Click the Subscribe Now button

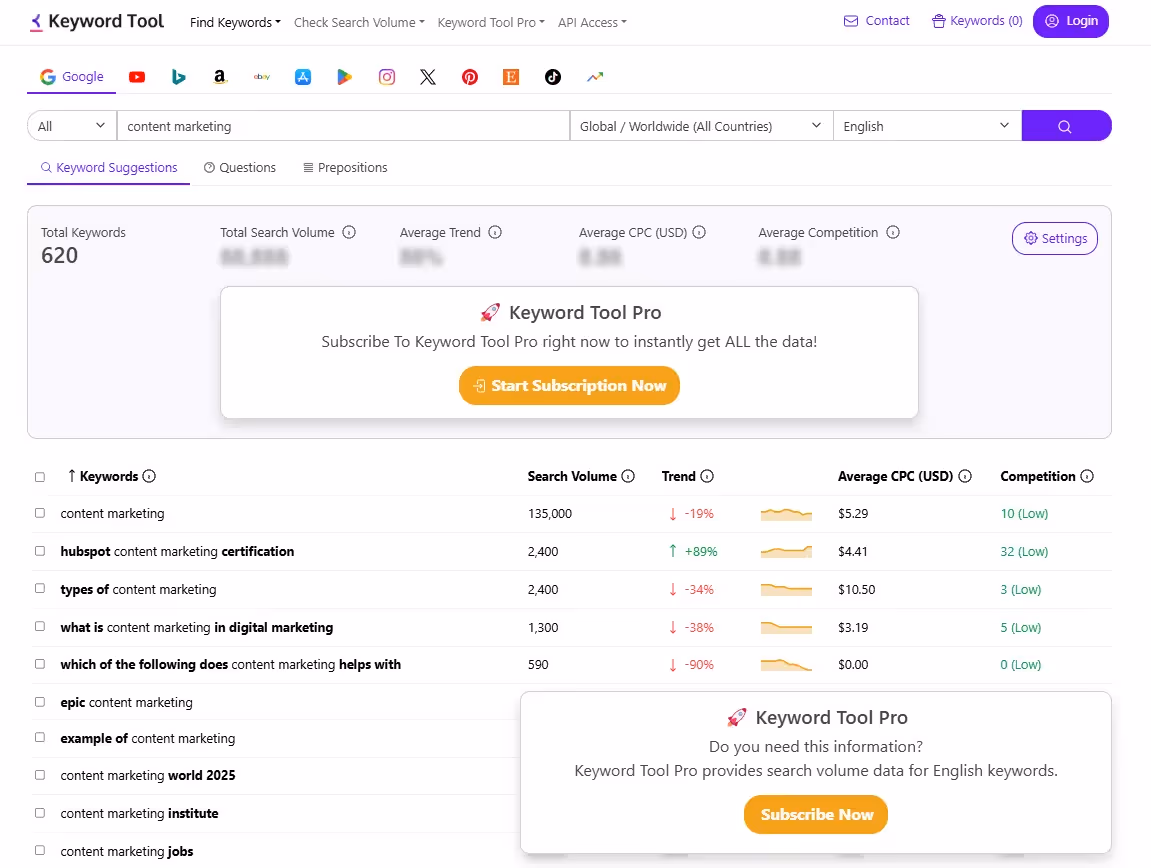(x=816, y=814)
